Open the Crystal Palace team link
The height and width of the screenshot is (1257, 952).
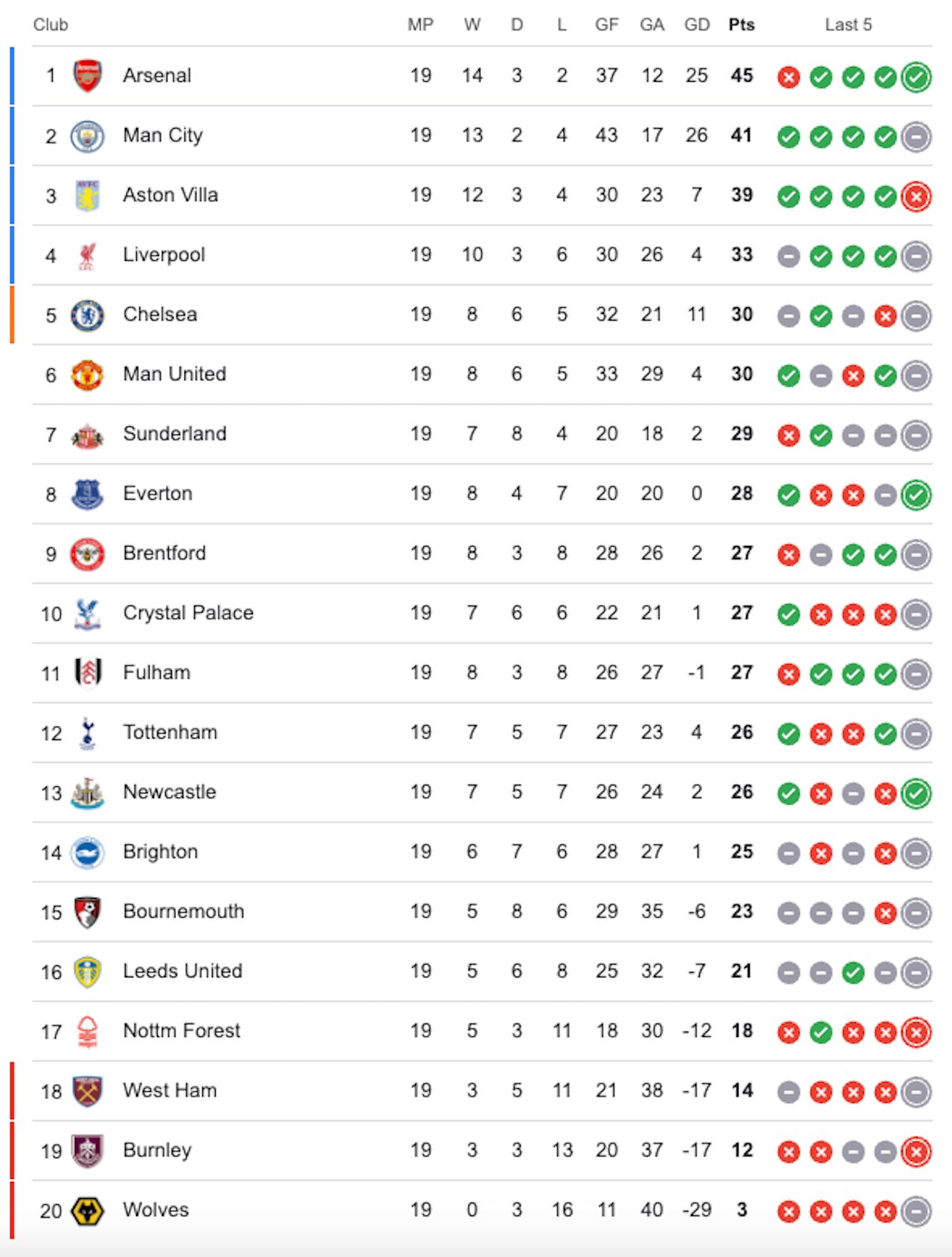pos(188,613)
